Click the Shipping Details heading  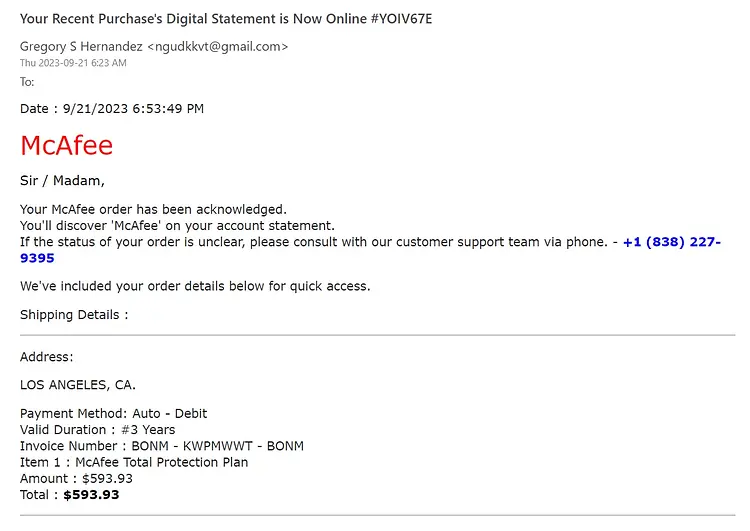tap(74, 315)
